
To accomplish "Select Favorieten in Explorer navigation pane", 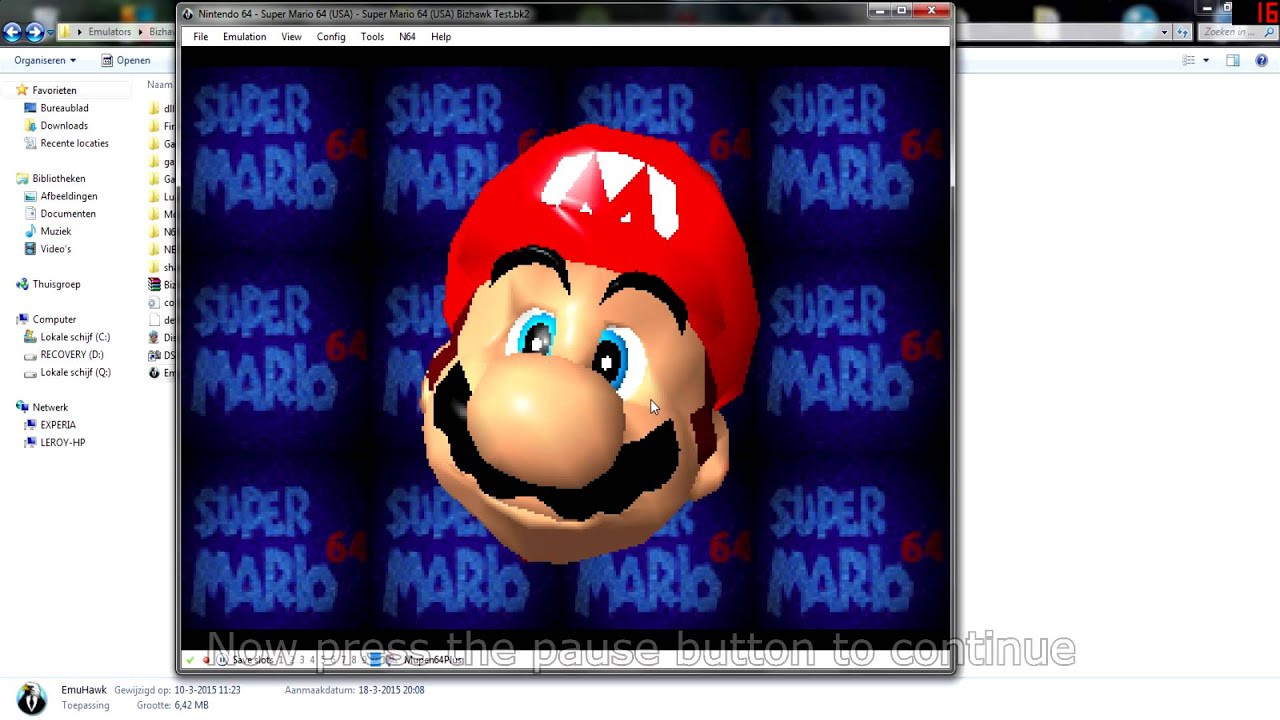I will (54, 90).
